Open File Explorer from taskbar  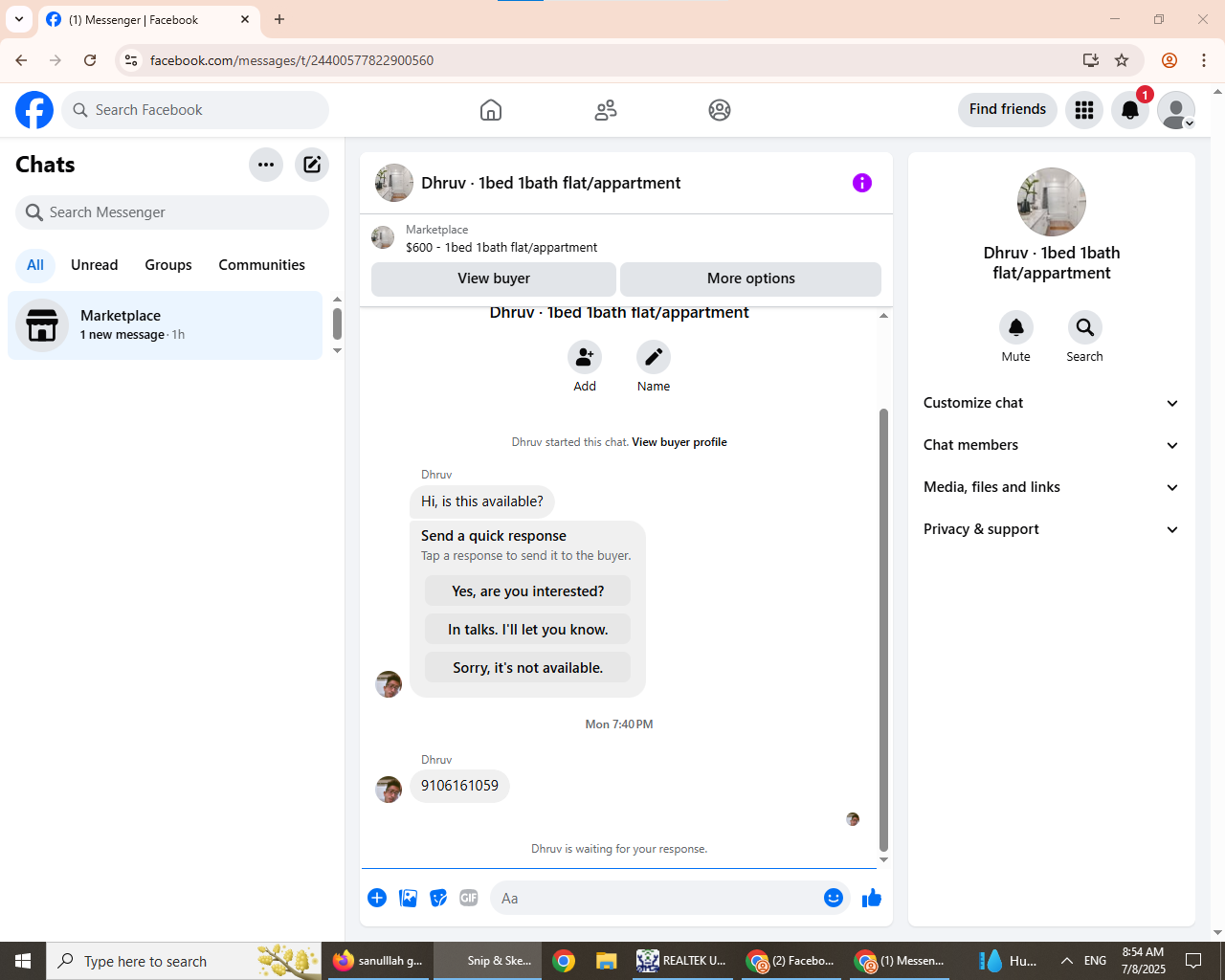point(607,961)
